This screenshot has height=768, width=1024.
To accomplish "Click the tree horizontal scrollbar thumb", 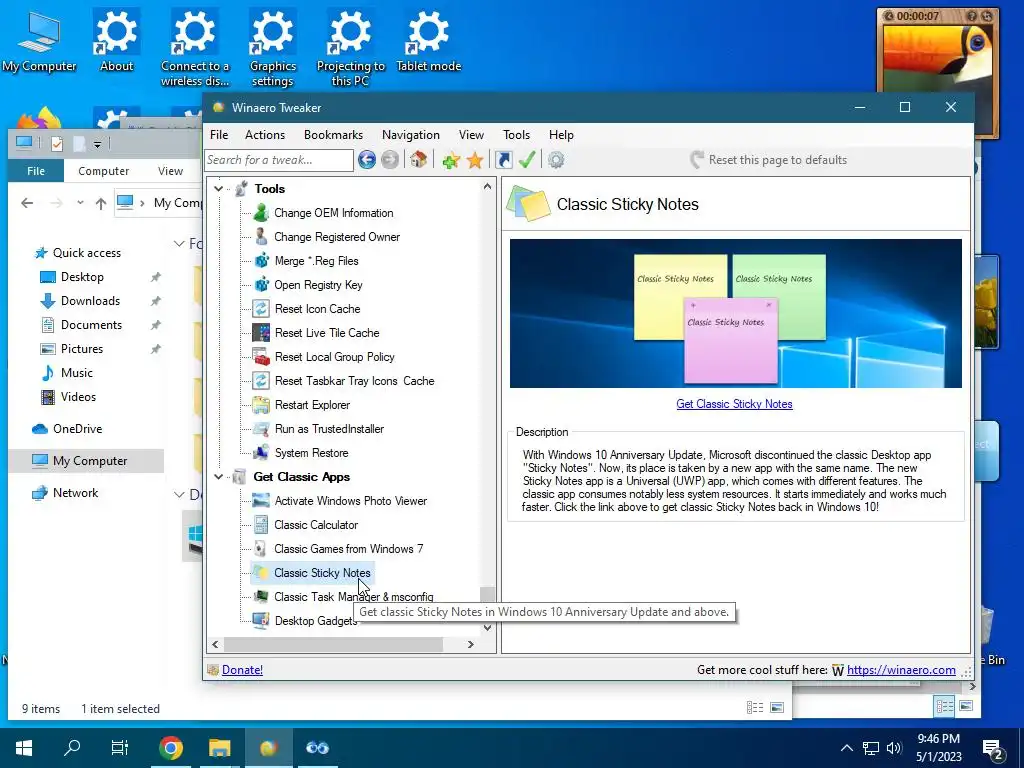I will coord(333,645).
